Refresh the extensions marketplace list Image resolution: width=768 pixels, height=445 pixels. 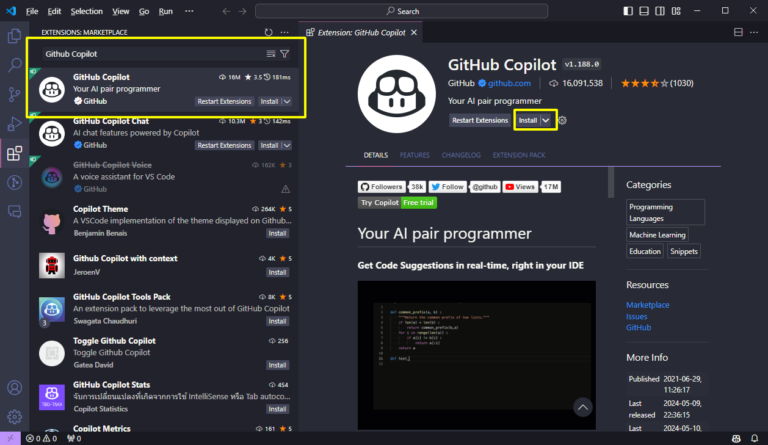pos(268,32)
